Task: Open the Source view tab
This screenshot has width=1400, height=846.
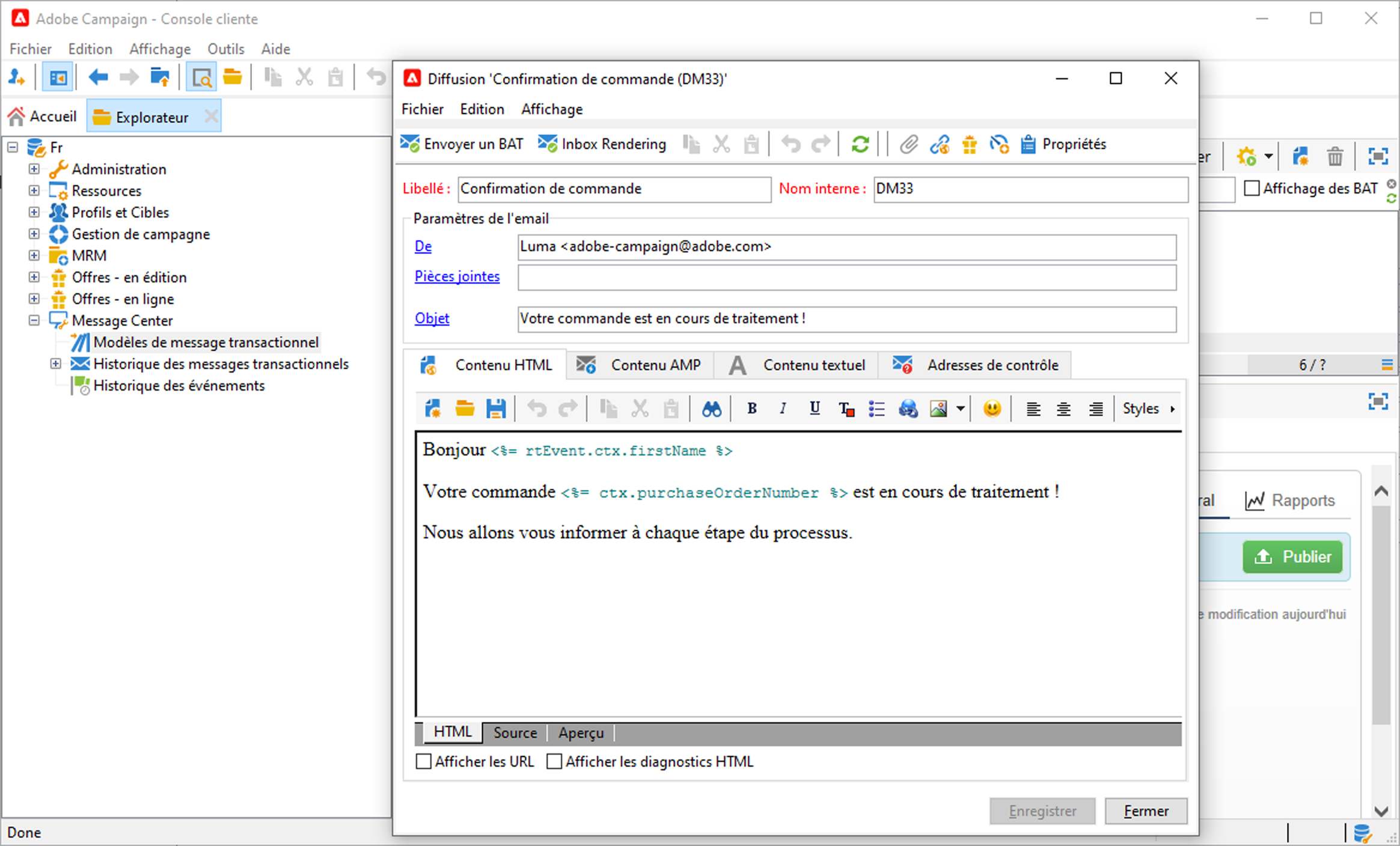Action: click(x=515, y=732)
